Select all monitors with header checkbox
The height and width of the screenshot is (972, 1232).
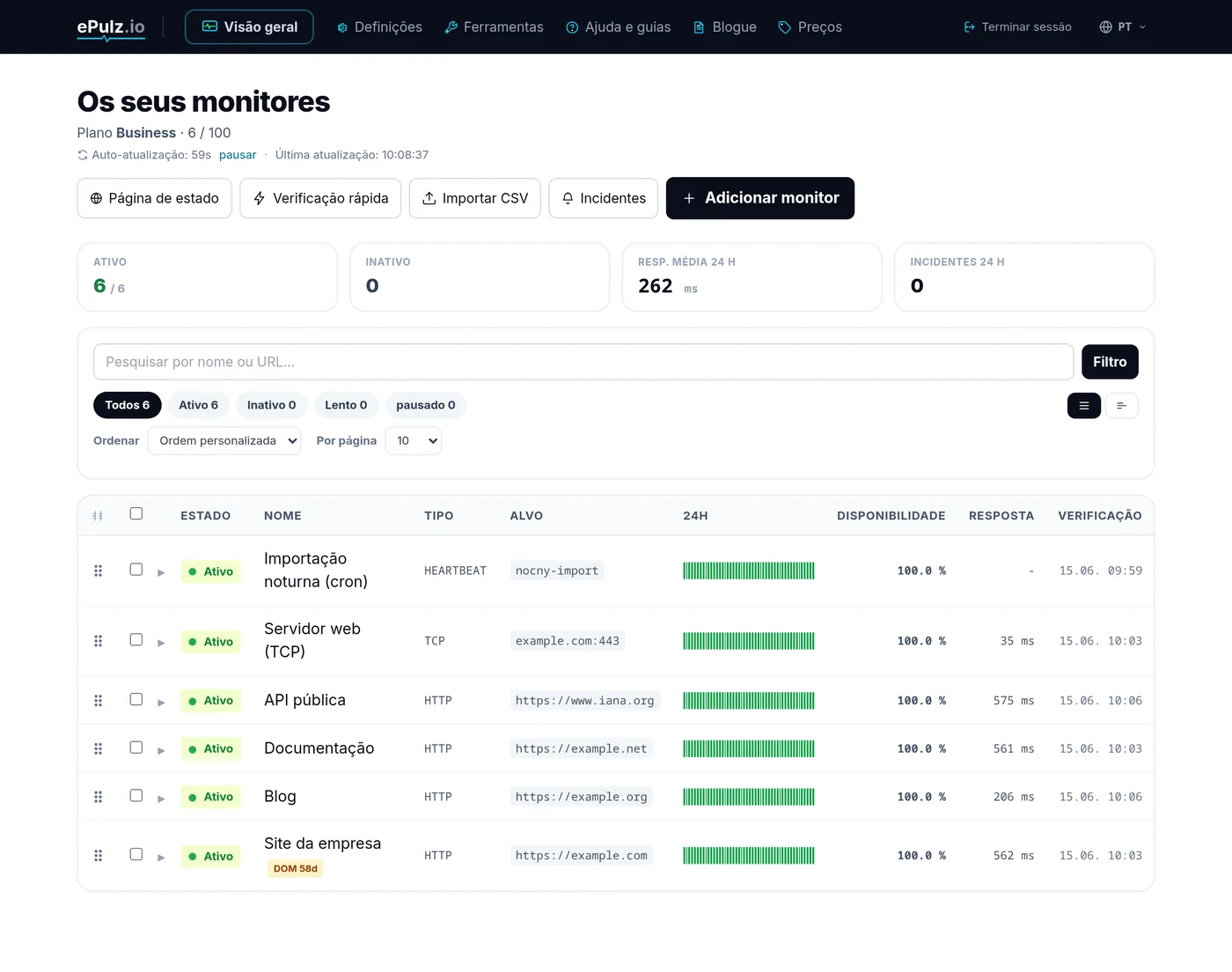click(x=136, y=513)
